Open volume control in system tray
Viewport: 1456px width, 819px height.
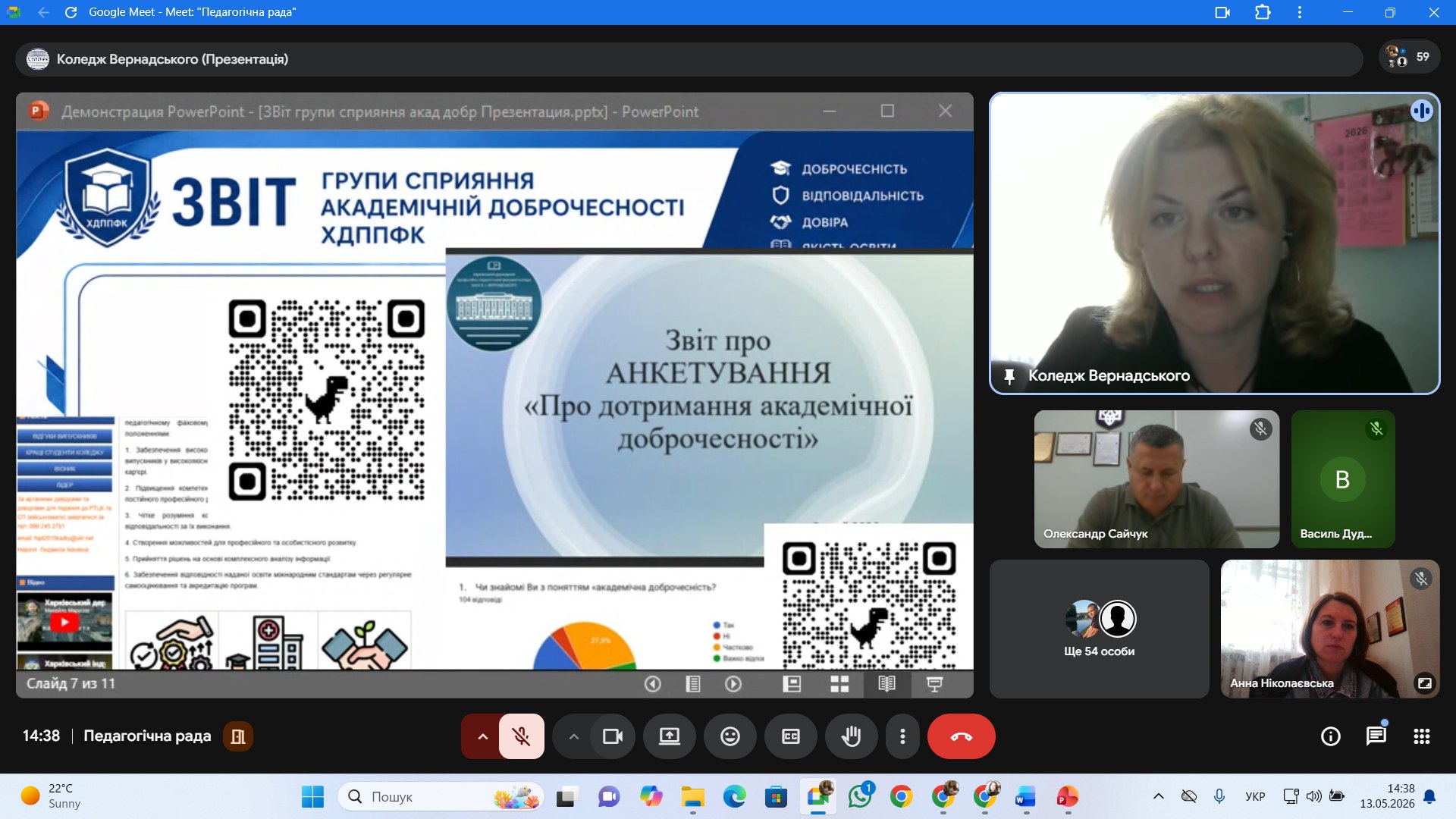(x=1314, y=796)
